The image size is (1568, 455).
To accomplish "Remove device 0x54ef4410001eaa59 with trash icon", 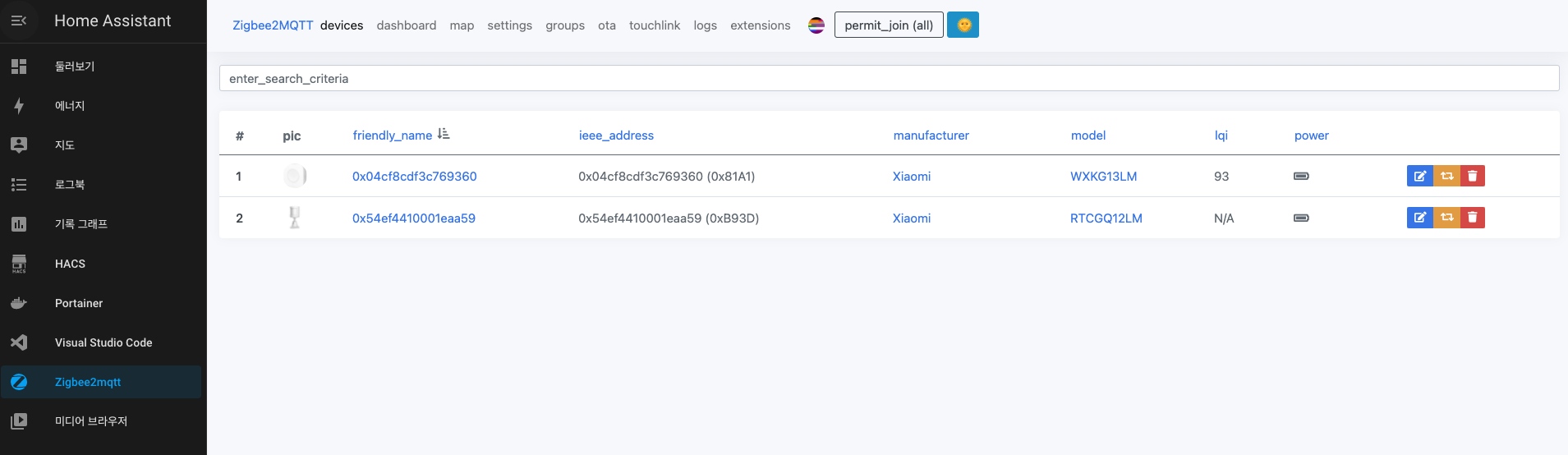I will (x=1473, y=218).
